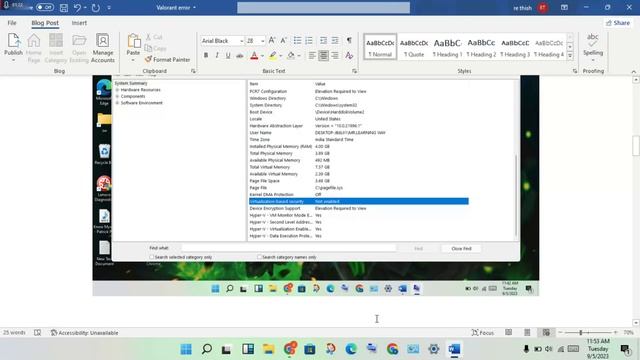The width and height of the screenshot is (640, 360).
Task: Apply bold formatting
Action: (206, 55)
